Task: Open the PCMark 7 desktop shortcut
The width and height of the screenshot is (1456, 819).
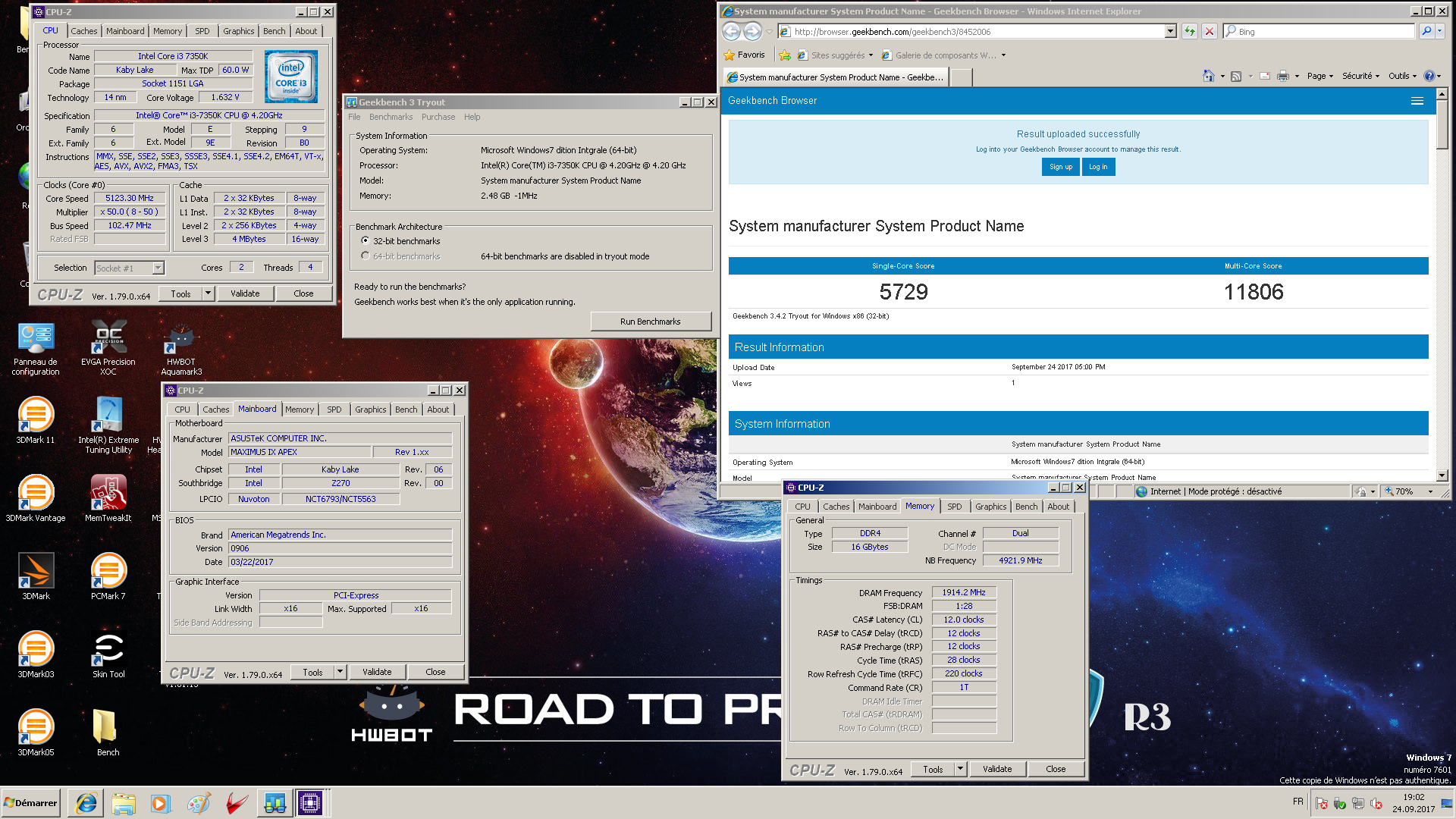Action: 108,576
